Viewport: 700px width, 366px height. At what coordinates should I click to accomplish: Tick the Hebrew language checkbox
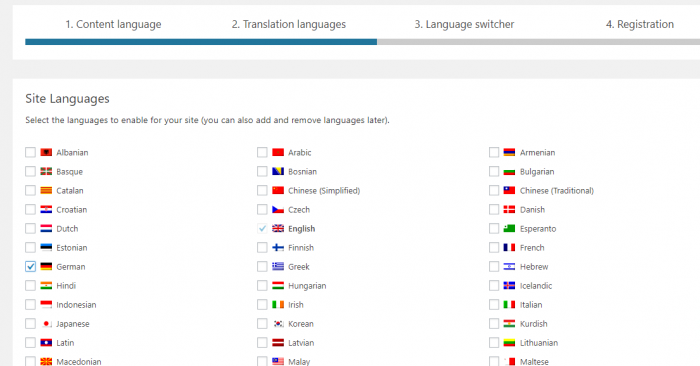pyautogui.click(x=494, y=266)
